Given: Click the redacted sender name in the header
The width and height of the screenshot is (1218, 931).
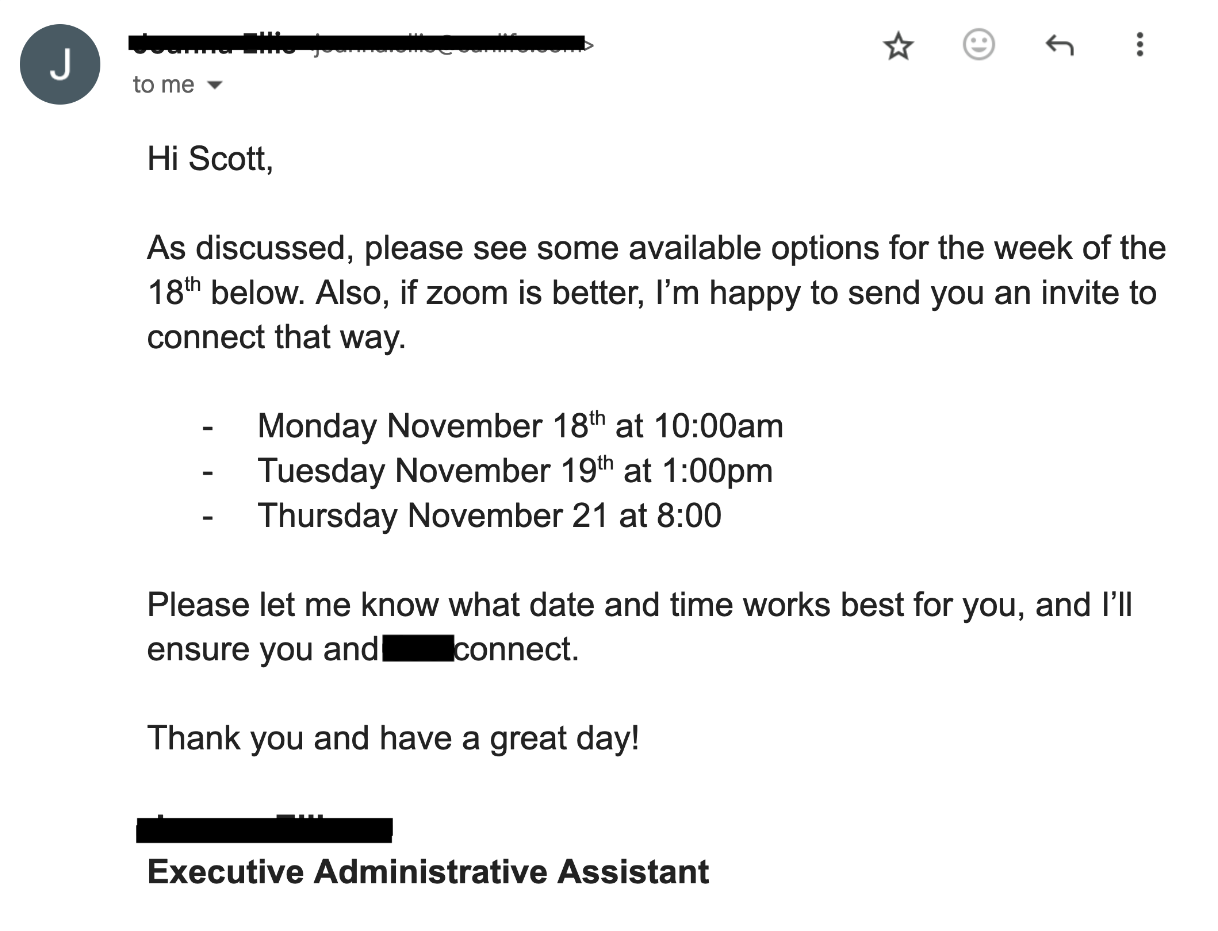Looking at the screenshot, I should coord(214,43).
